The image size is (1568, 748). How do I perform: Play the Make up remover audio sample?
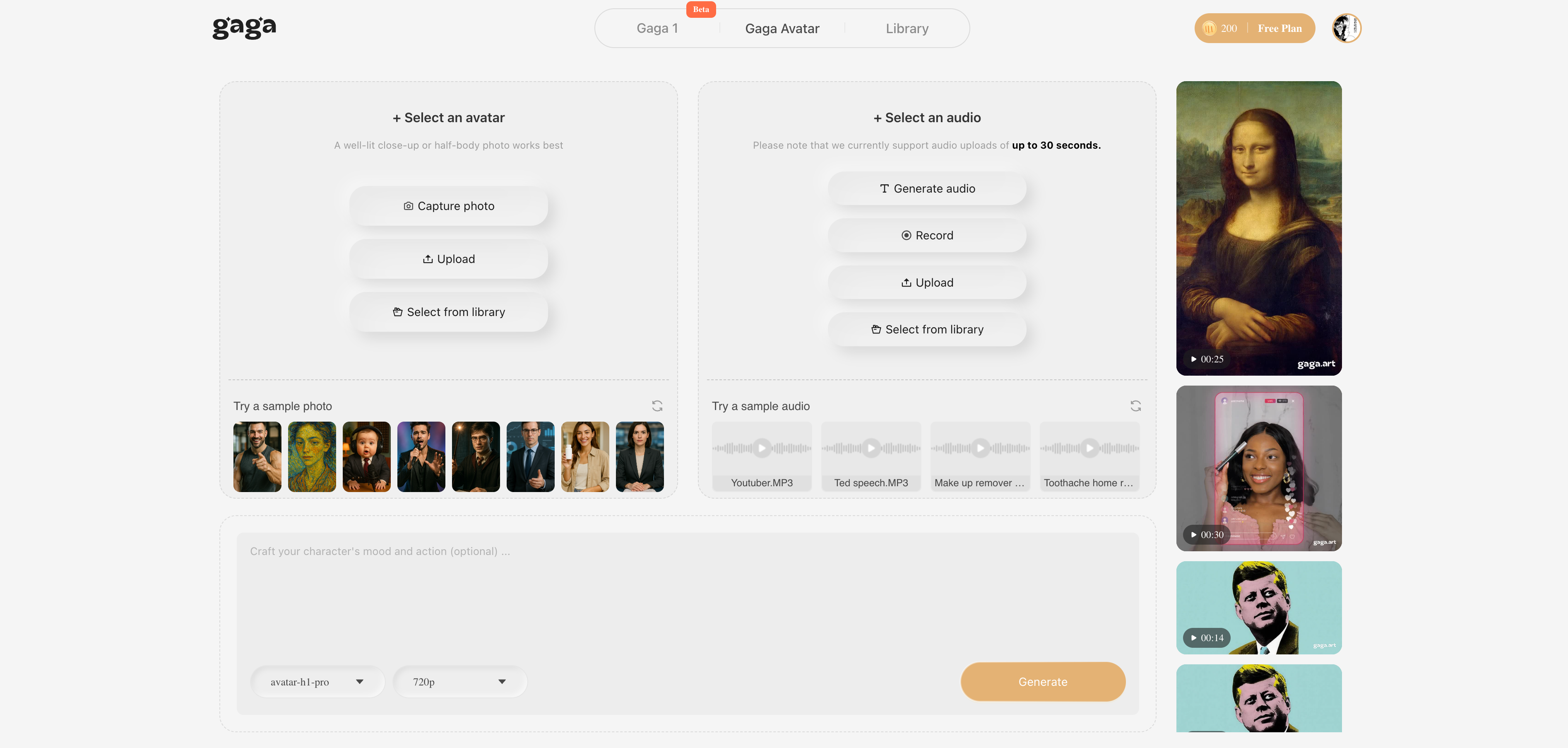pos(980,448)
